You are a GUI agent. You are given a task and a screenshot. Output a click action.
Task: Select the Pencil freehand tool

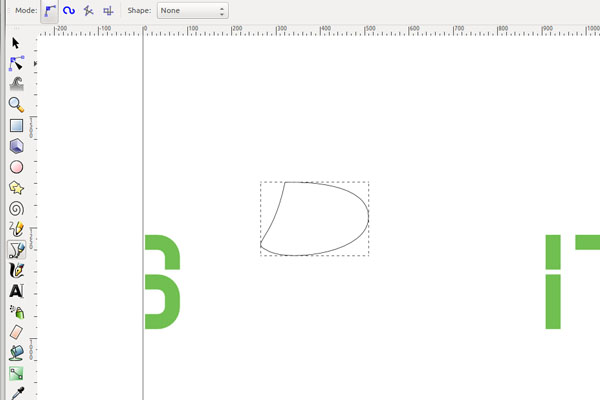(x=16, y=229)
